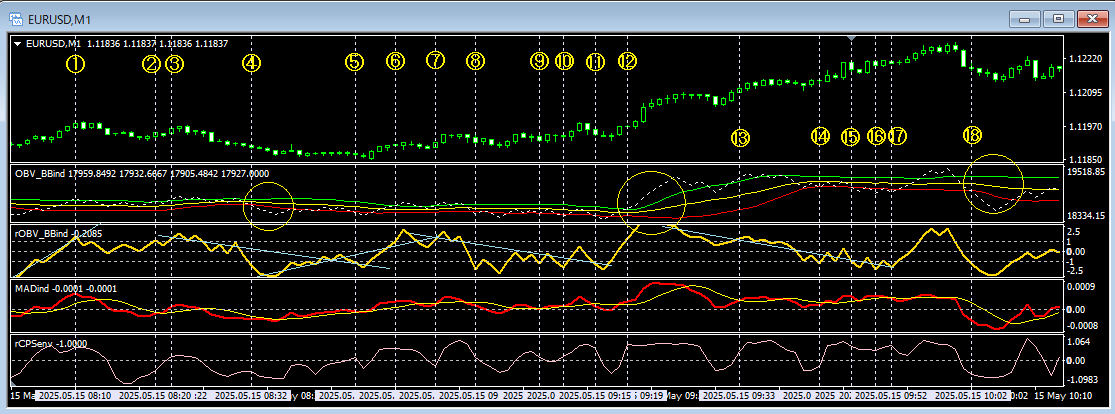Minimize the EURUSD,M1 chart window

1024,18
